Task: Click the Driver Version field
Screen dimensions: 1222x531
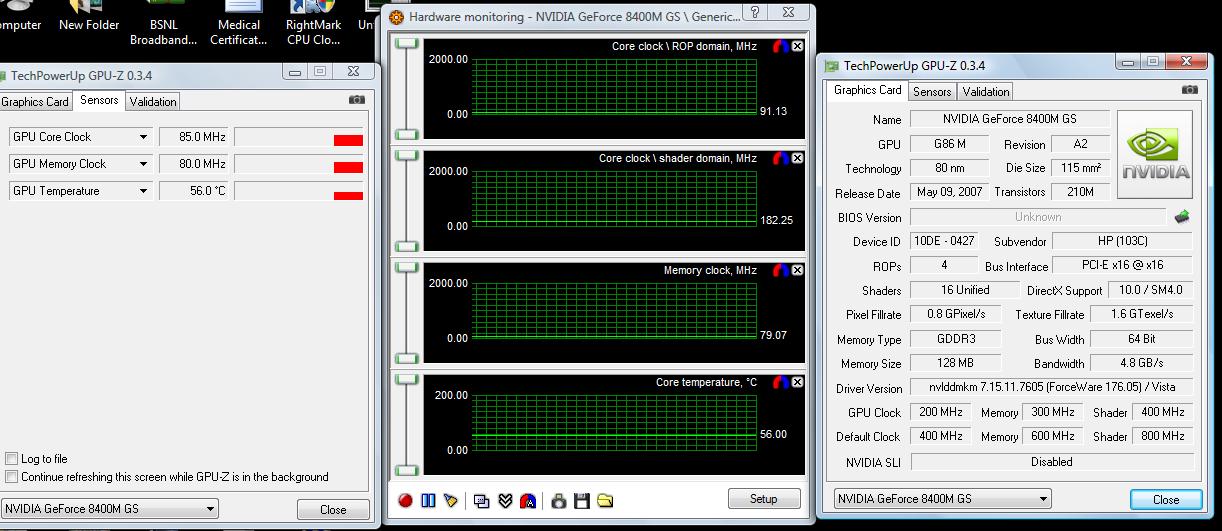Action: coord(1052,388)
